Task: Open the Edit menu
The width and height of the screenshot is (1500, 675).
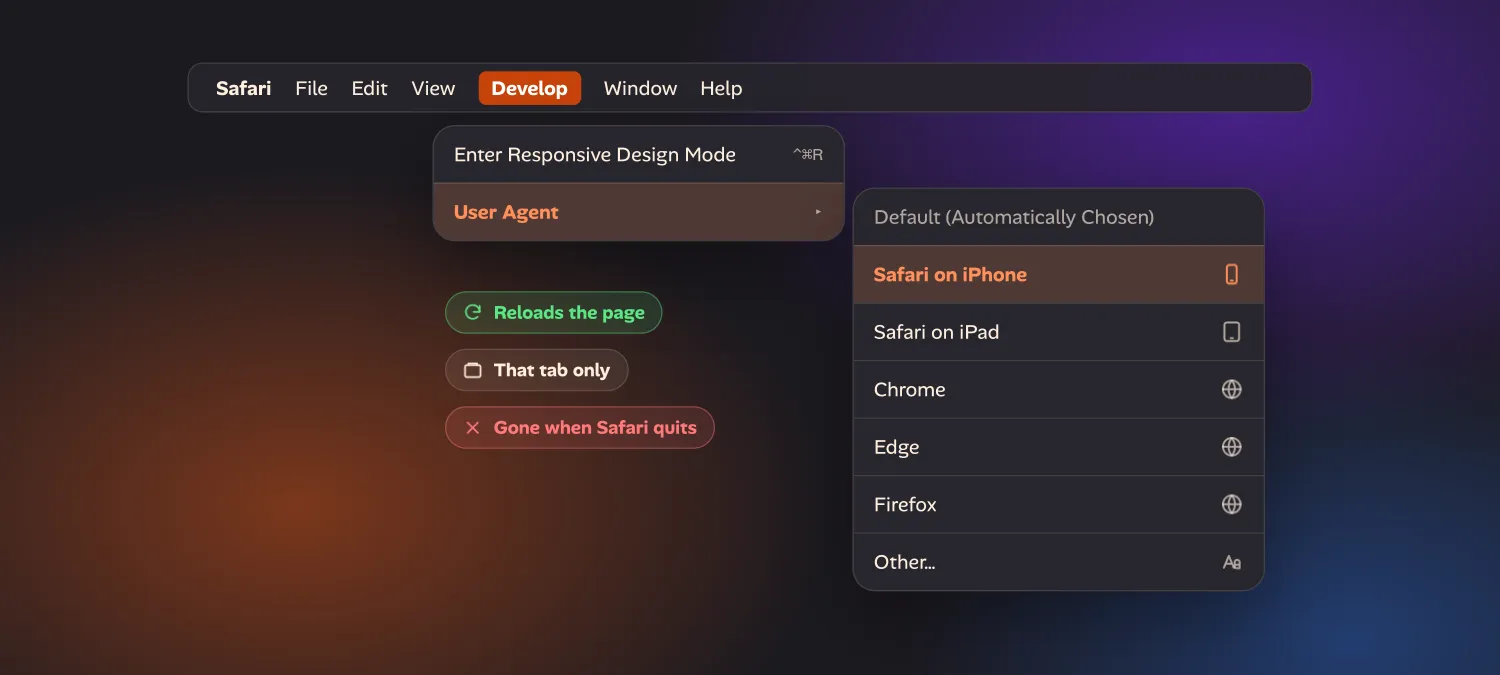Action: click(x=369, y=88)
